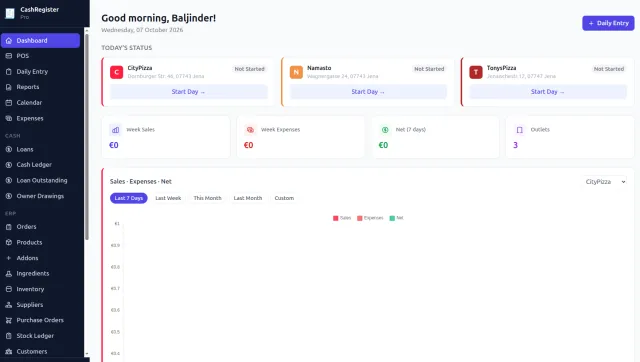Click the + Daily Entry button
640x362 pixels.
pyautogui.click(x=608, y=23)
